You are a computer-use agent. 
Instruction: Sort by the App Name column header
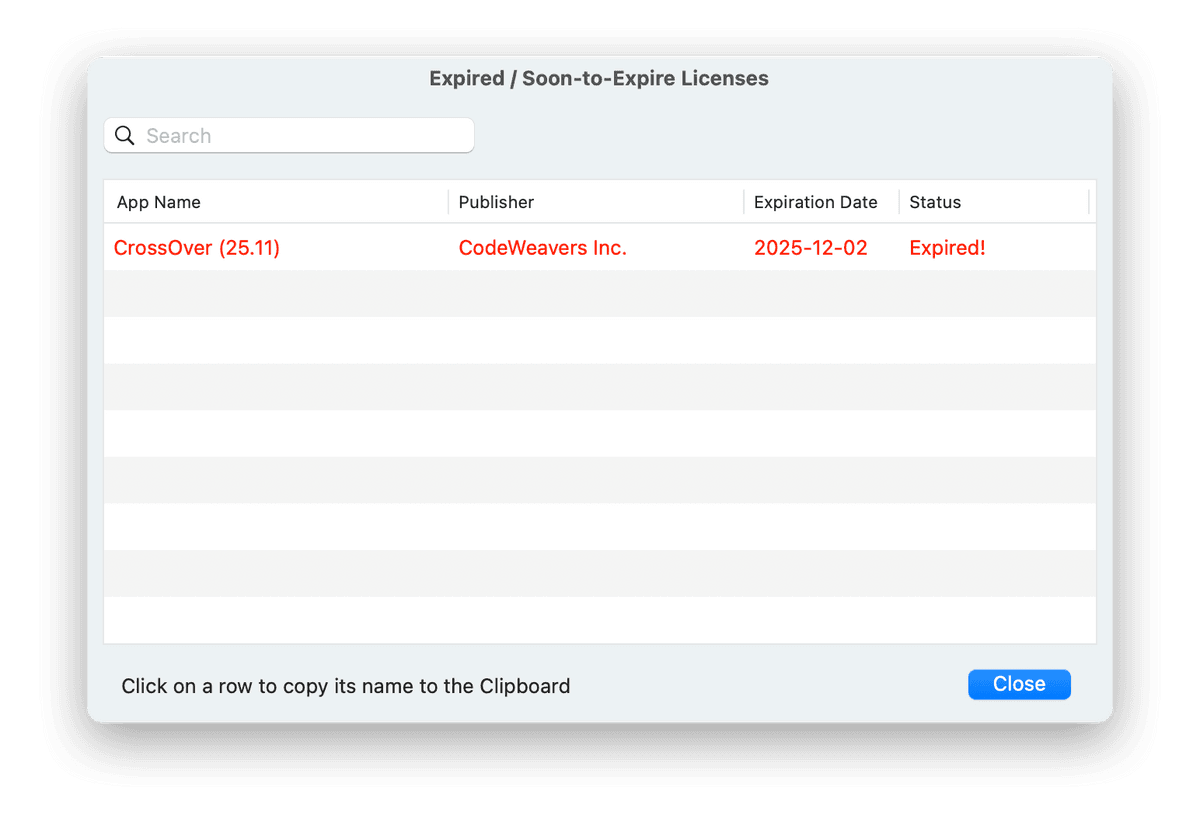tap(159, 202)
